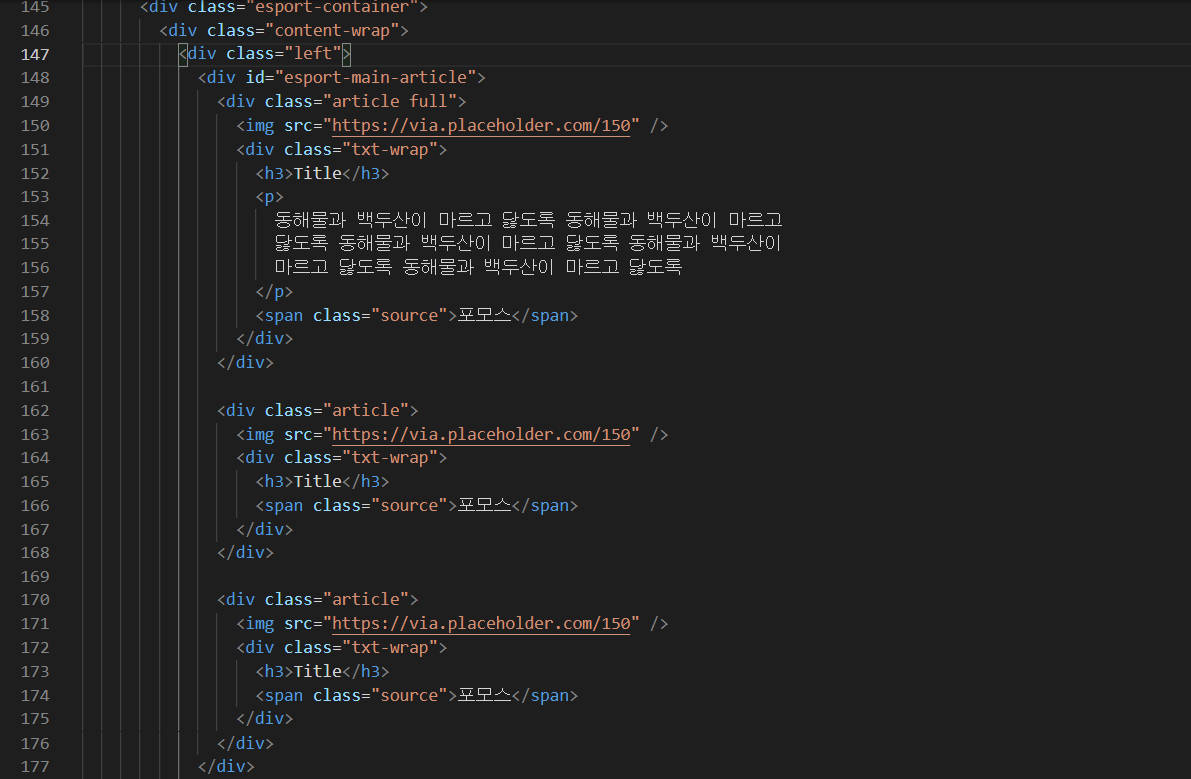Click "txt-wrap" class value on line 172
1191x779 pixels.
(x=390, y=647)
